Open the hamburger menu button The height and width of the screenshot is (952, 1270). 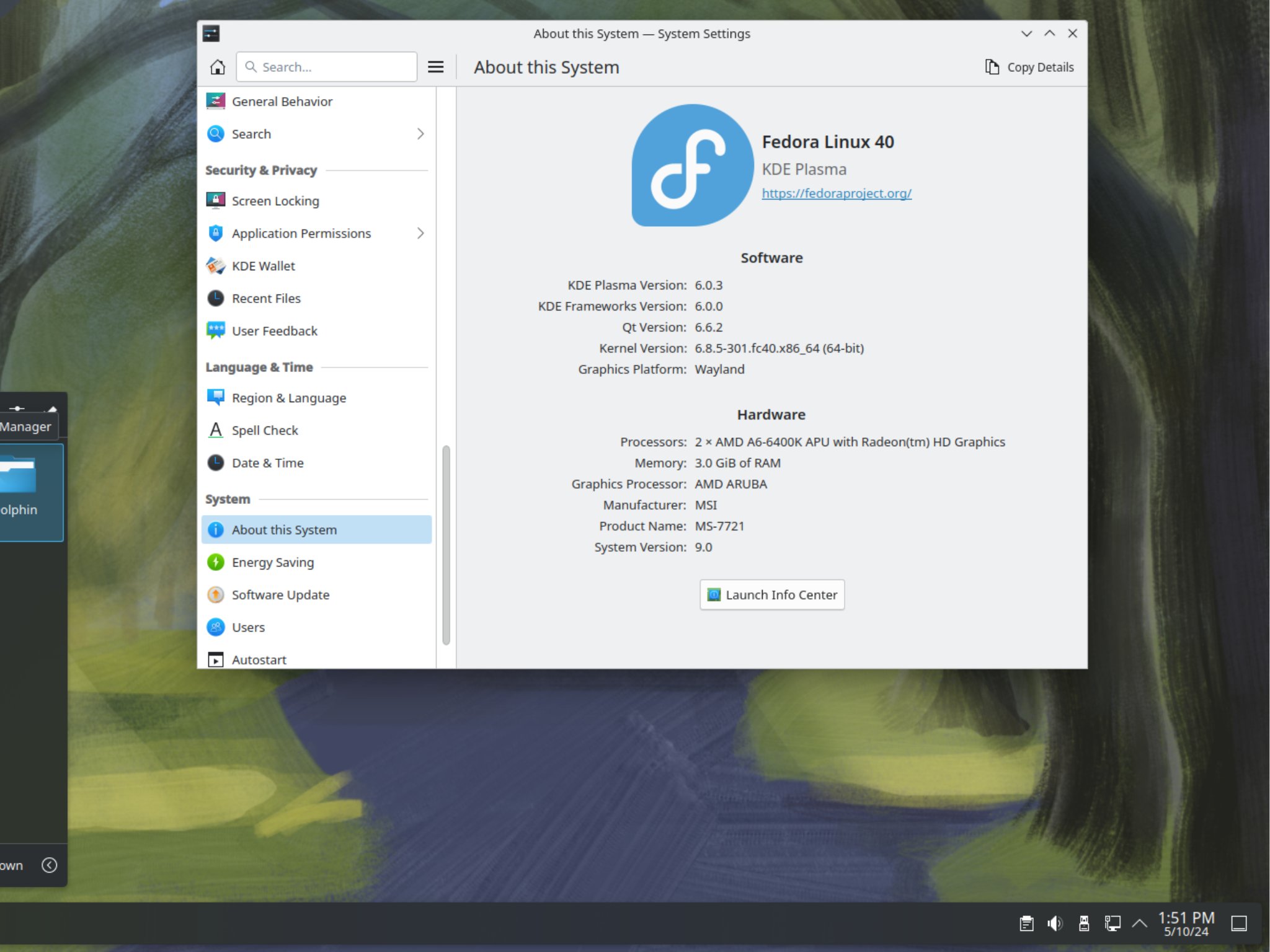pos(436,67)
